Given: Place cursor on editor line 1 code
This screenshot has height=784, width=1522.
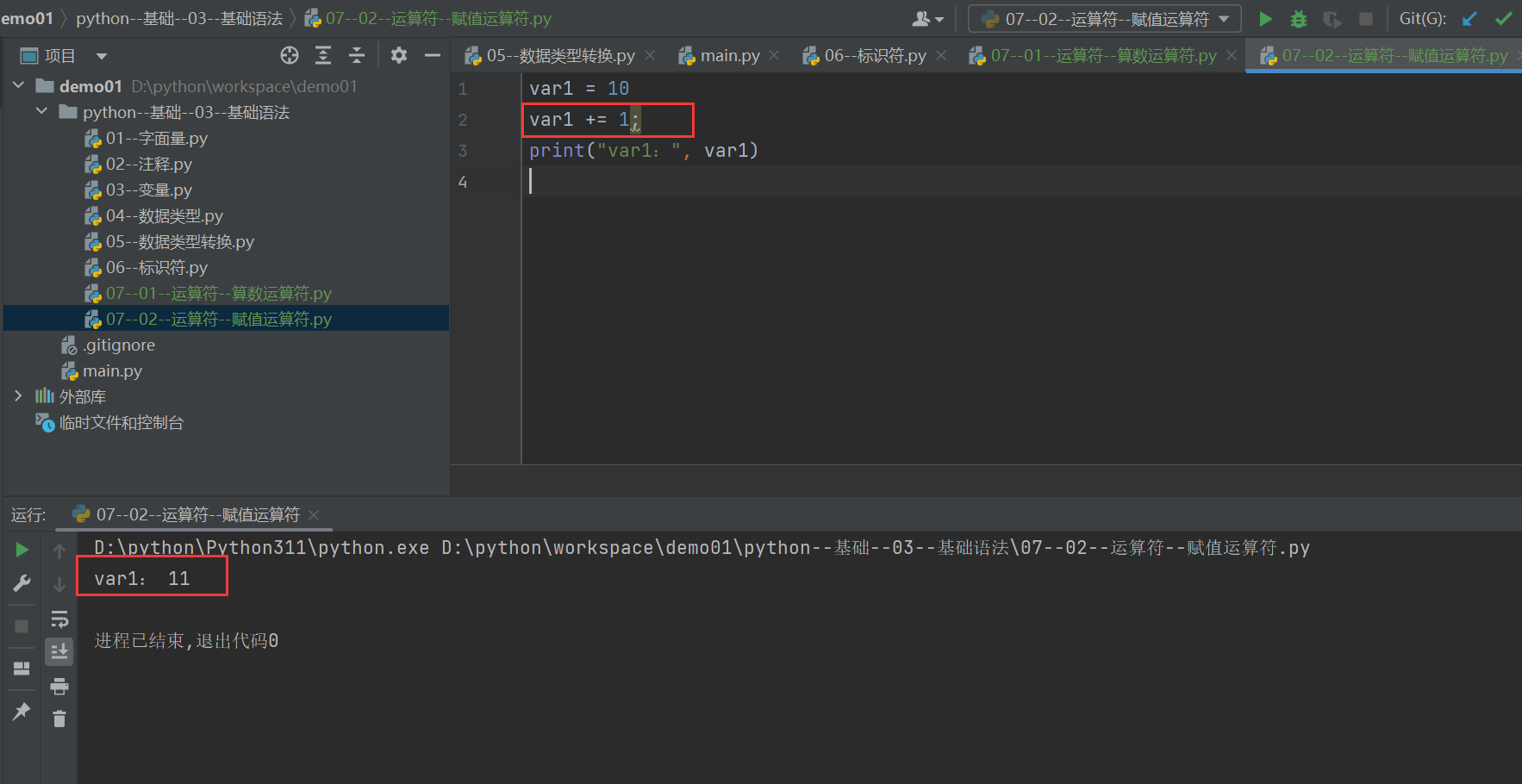Looking at the screenshot, I should click(x=579, y=88).
